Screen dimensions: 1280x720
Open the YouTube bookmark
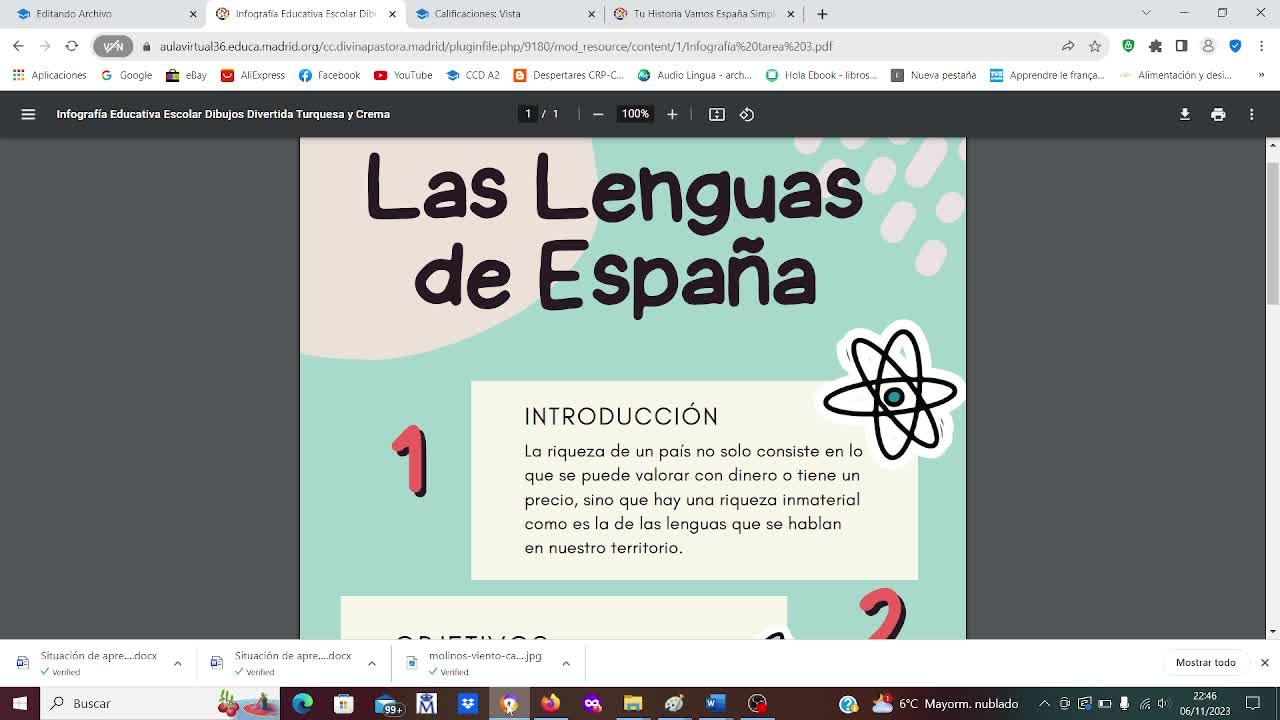coord(403,75)
